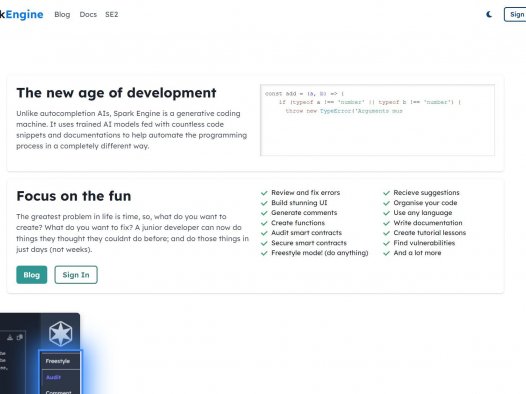Click the text And a lot more
526x394 pixels.
click(x=417, y=253)
